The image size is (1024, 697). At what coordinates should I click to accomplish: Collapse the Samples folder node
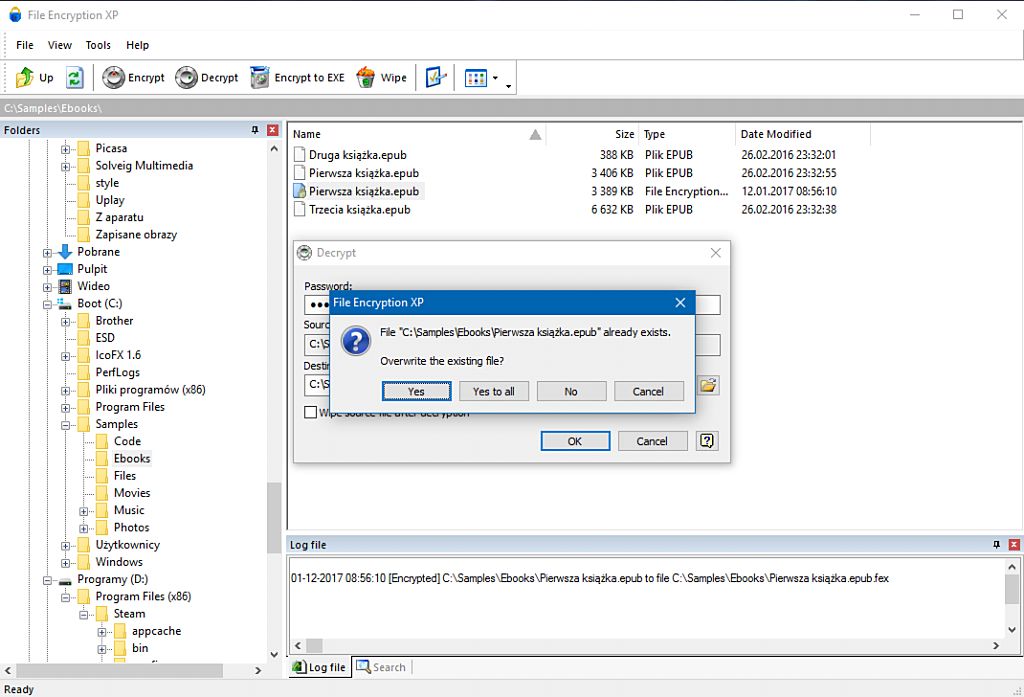pos(65,425)
